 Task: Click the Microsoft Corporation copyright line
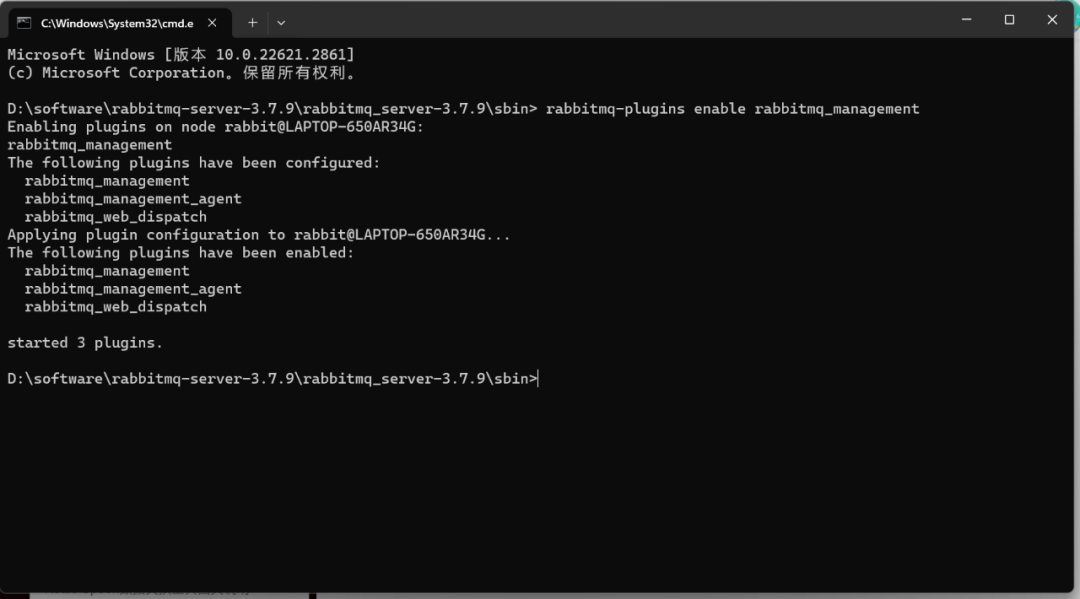(180, 72)
